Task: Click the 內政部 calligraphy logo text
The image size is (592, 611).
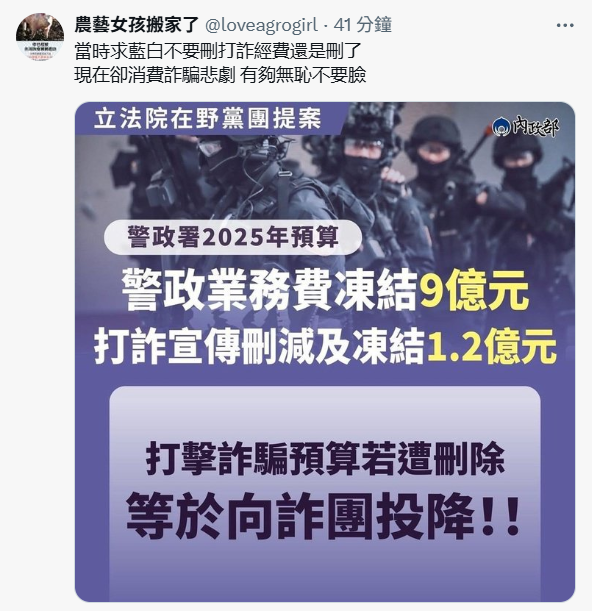Action: pyautogui.click(x=535, y=127)
